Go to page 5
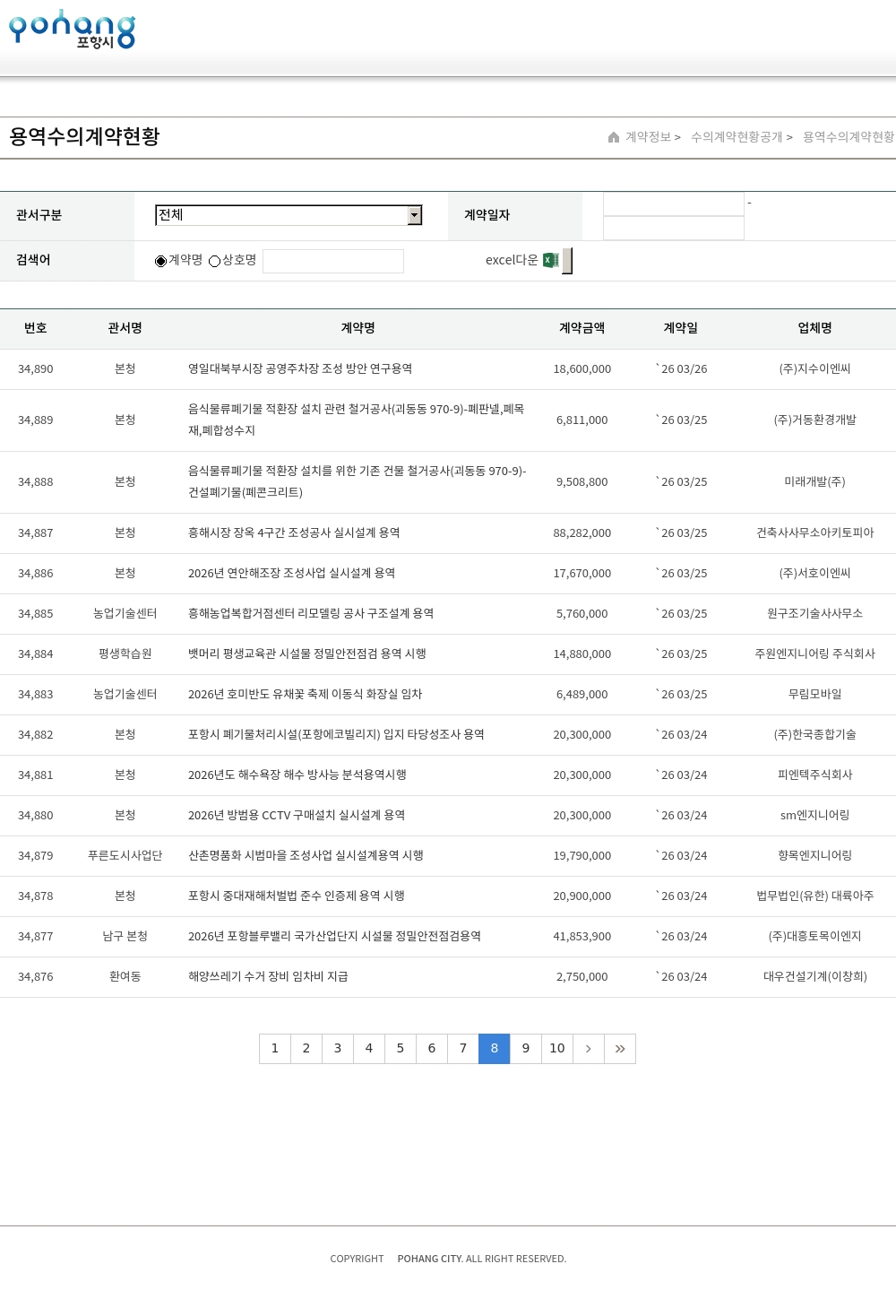Viewport: 896px width, 1316px height. click(x=401, y=1049)
